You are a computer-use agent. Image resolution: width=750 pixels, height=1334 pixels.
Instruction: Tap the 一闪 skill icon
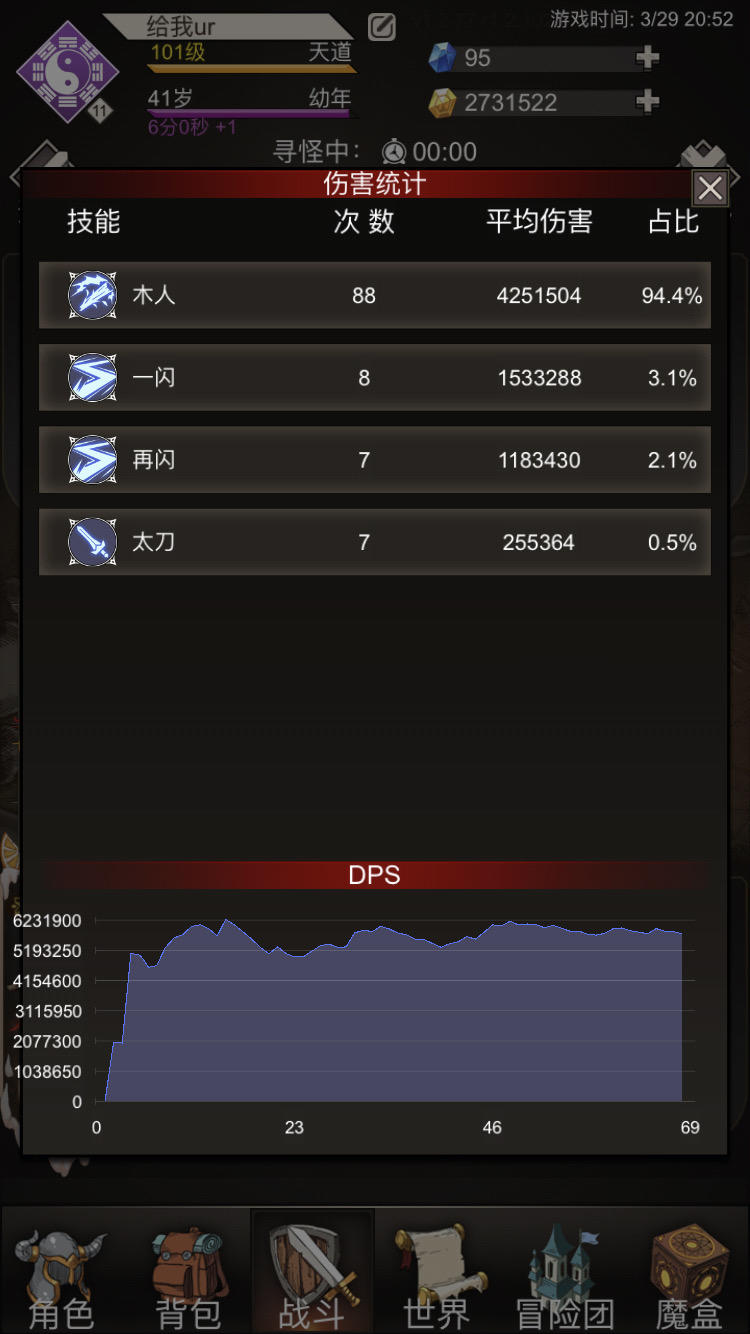click(x=92, y=377)
